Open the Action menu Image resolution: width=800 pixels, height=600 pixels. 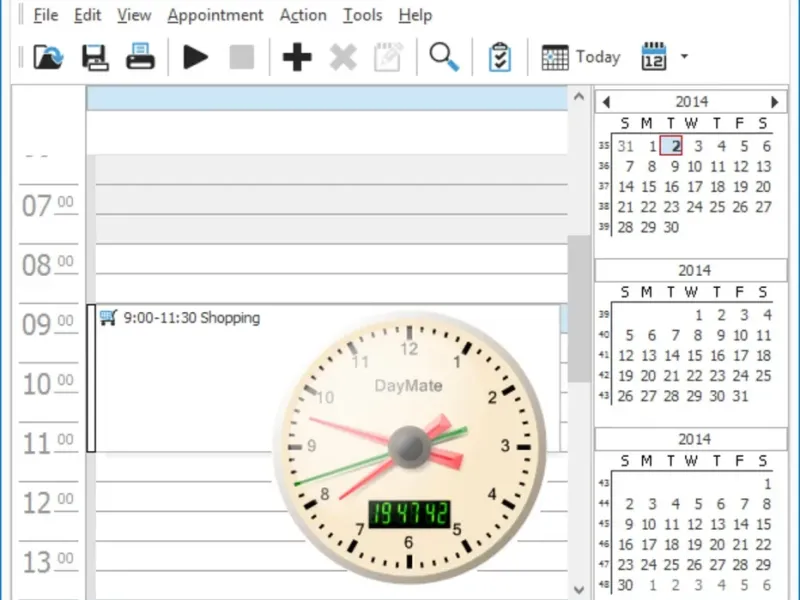pos(303,15)
